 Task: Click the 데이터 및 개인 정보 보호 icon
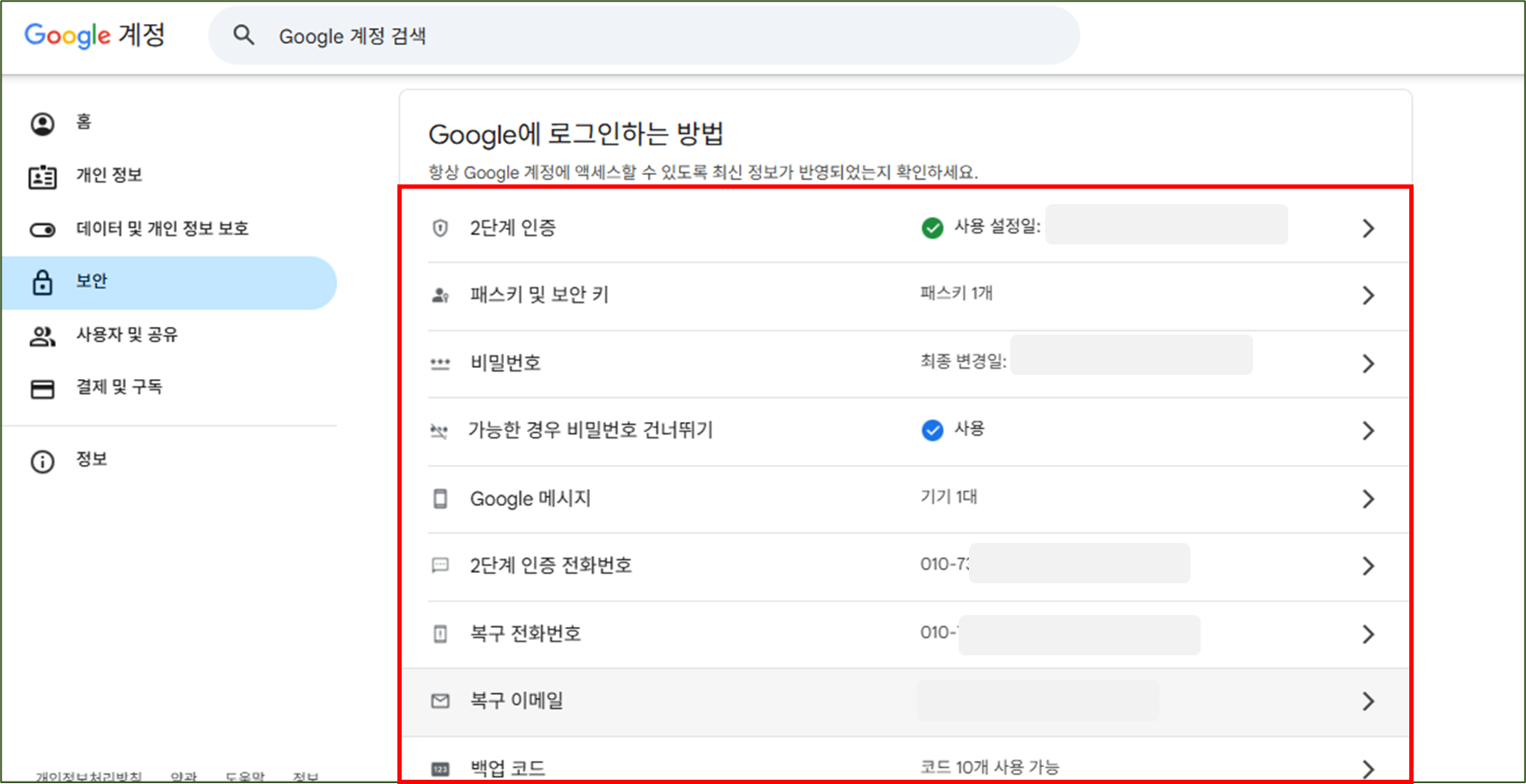click(x=43, y=228)
